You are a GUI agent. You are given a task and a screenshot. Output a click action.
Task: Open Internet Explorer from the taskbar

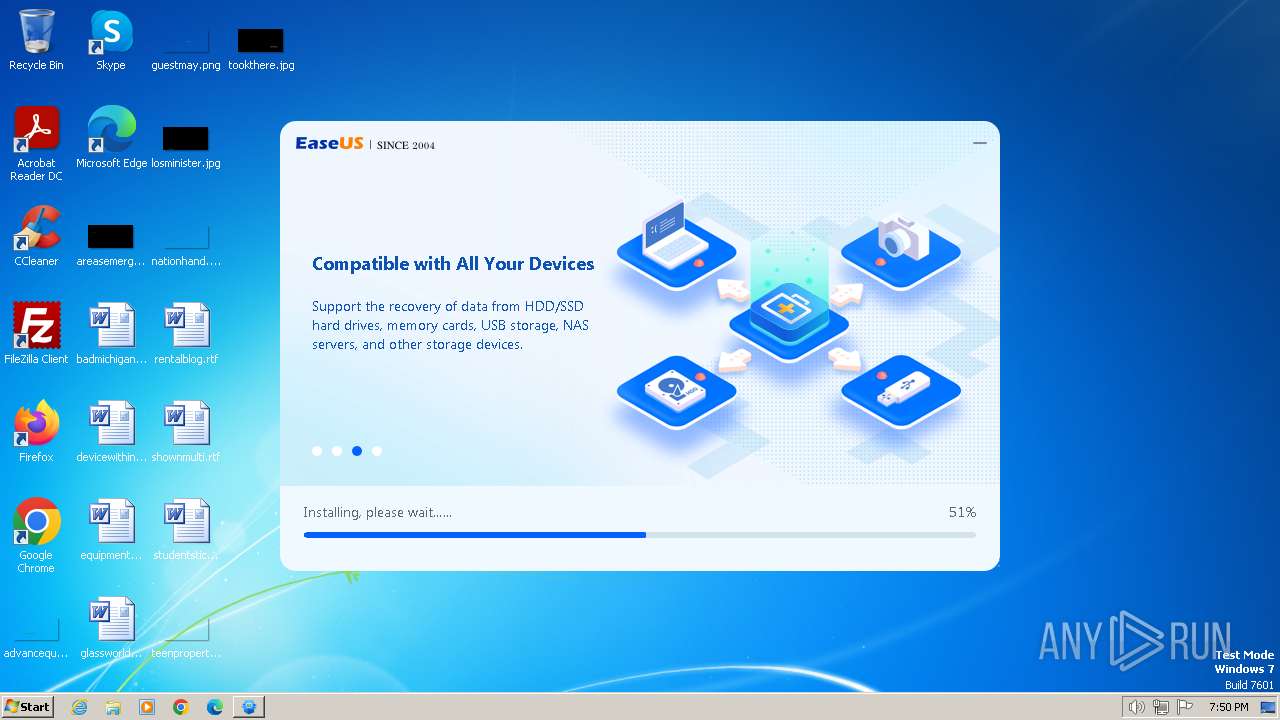pyautogui.click(x=79, y=707)
